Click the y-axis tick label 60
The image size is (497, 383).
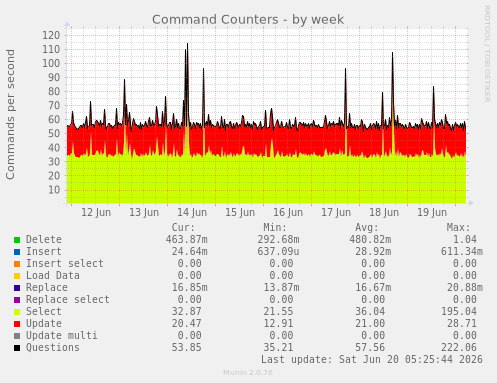click(54, 119)
